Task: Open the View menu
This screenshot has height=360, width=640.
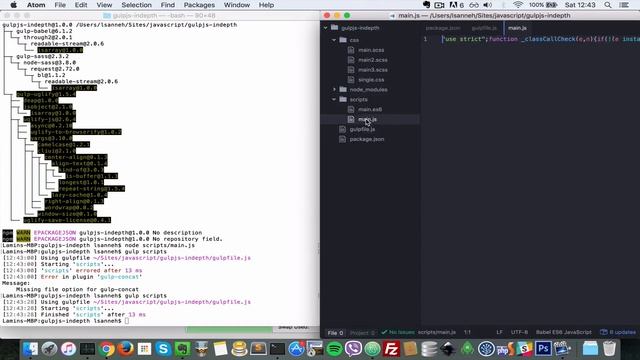Action: [104, 5]
